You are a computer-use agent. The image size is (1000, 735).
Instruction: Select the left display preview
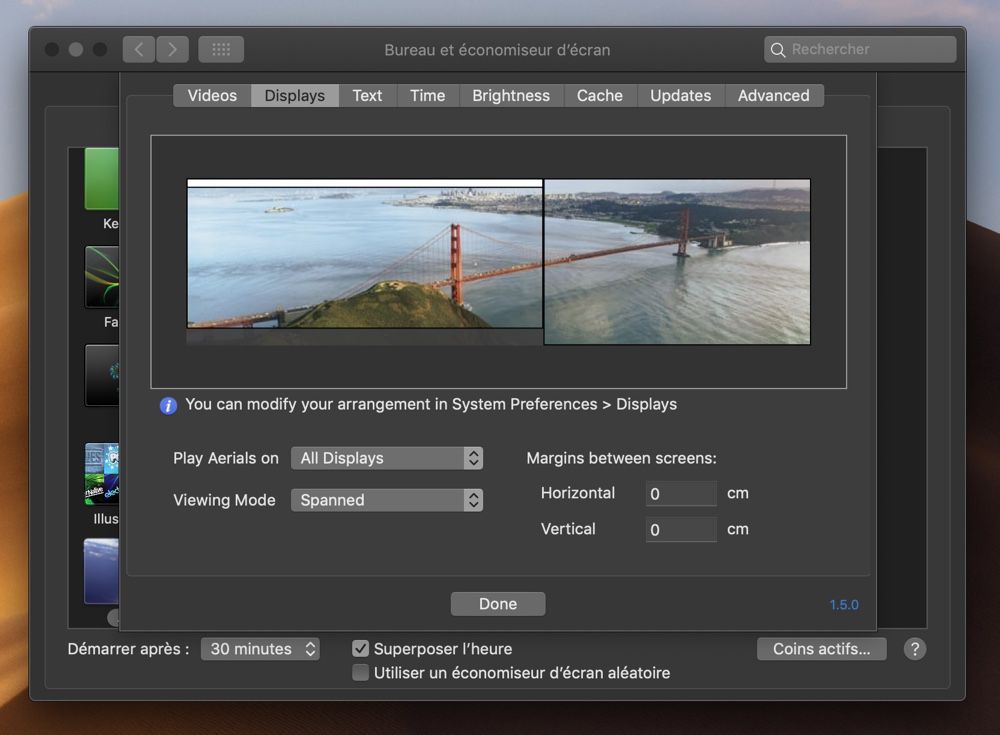[364, 253]
